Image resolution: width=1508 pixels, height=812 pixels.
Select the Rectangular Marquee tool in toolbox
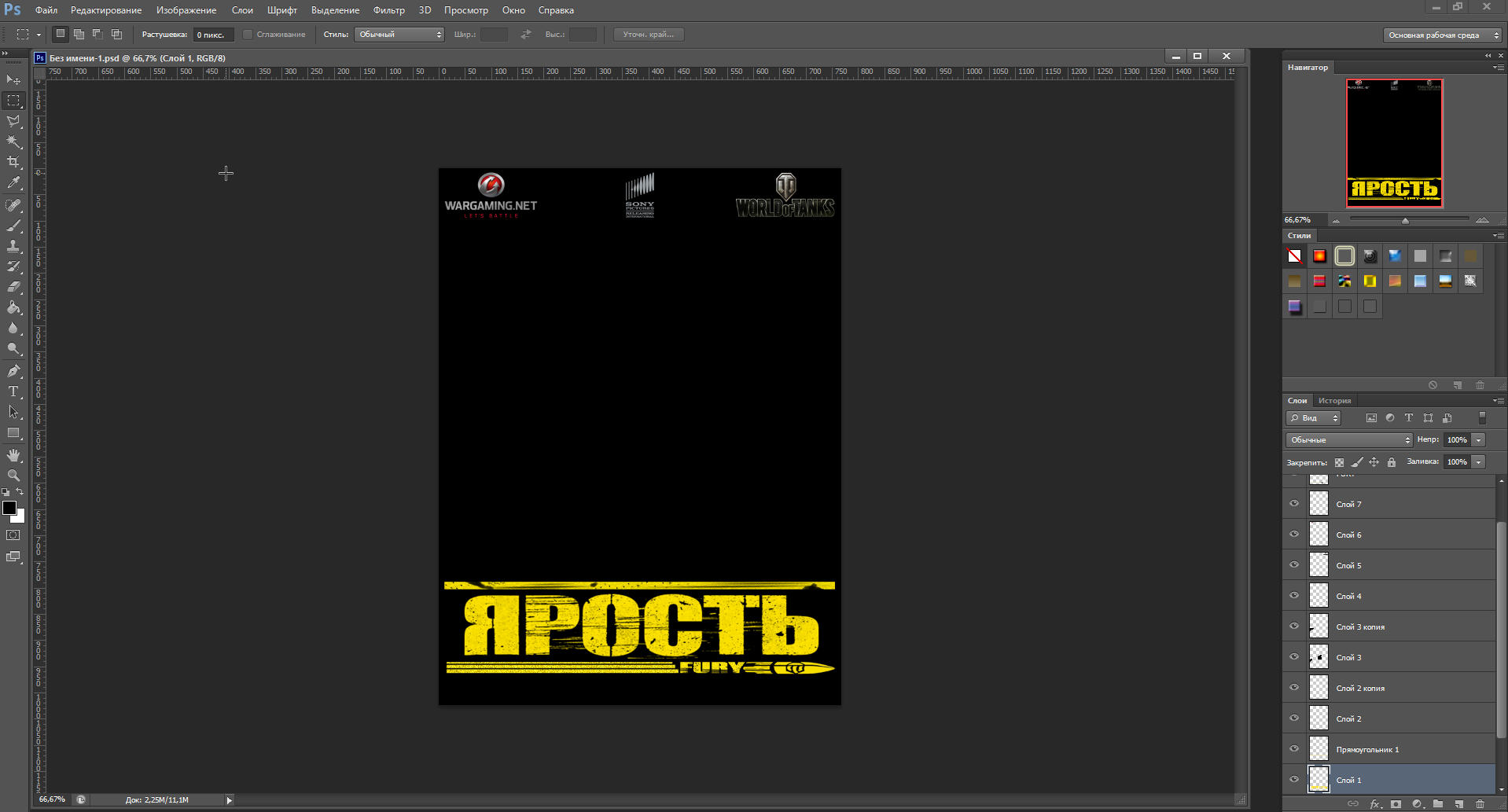(x=13, y=101)
